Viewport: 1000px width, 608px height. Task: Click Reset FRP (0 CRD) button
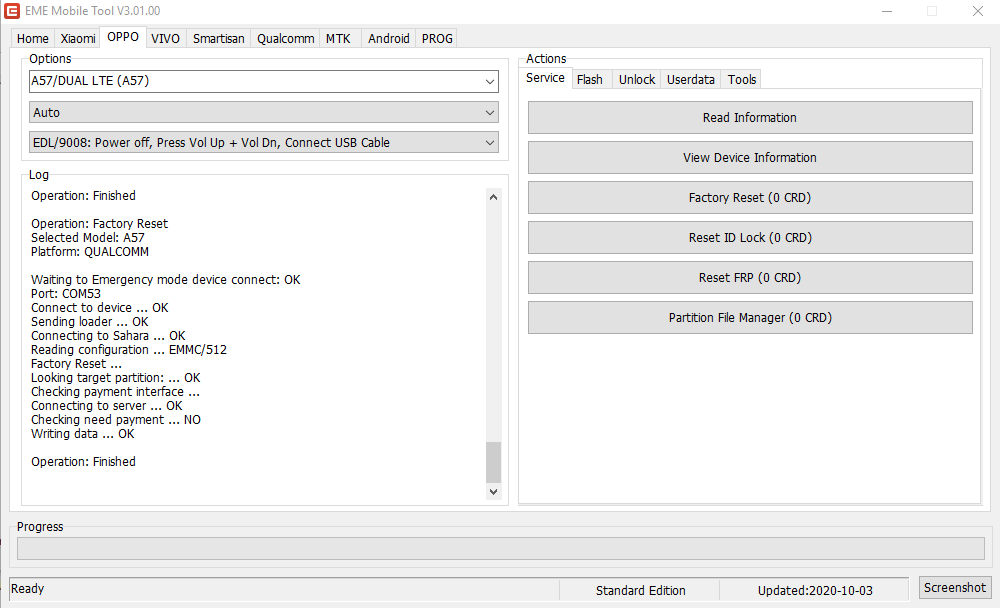point(750,278)
